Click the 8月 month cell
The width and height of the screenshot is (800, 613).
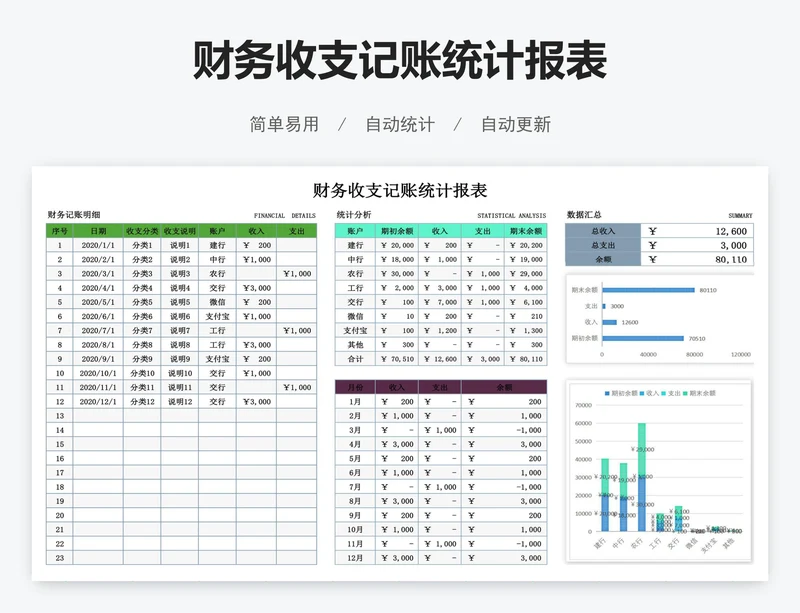click(x=355, y=501)
